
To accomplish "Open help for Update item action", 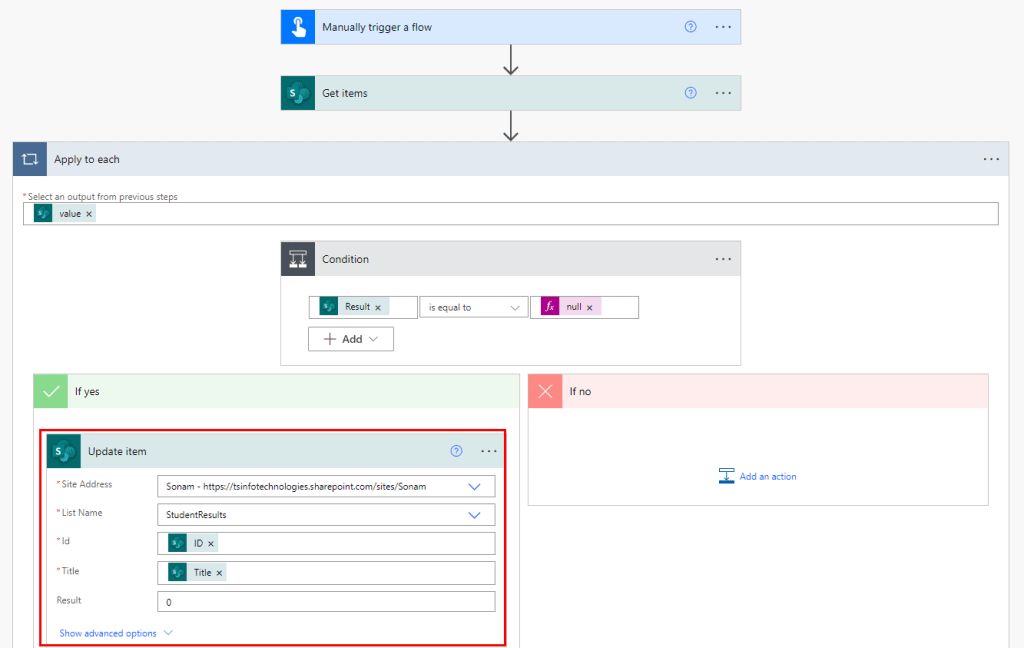I will pos(456,451).
